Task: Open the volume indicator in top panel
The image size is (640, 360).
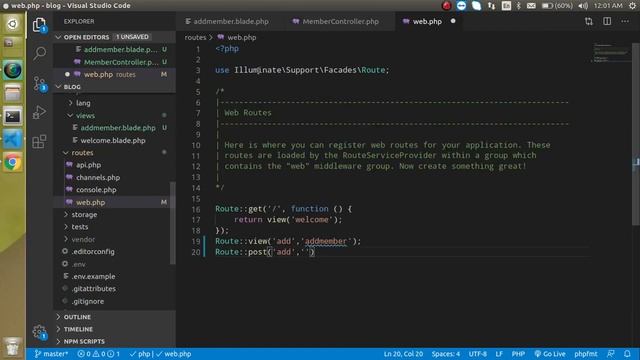Action: tap(583, 6)
